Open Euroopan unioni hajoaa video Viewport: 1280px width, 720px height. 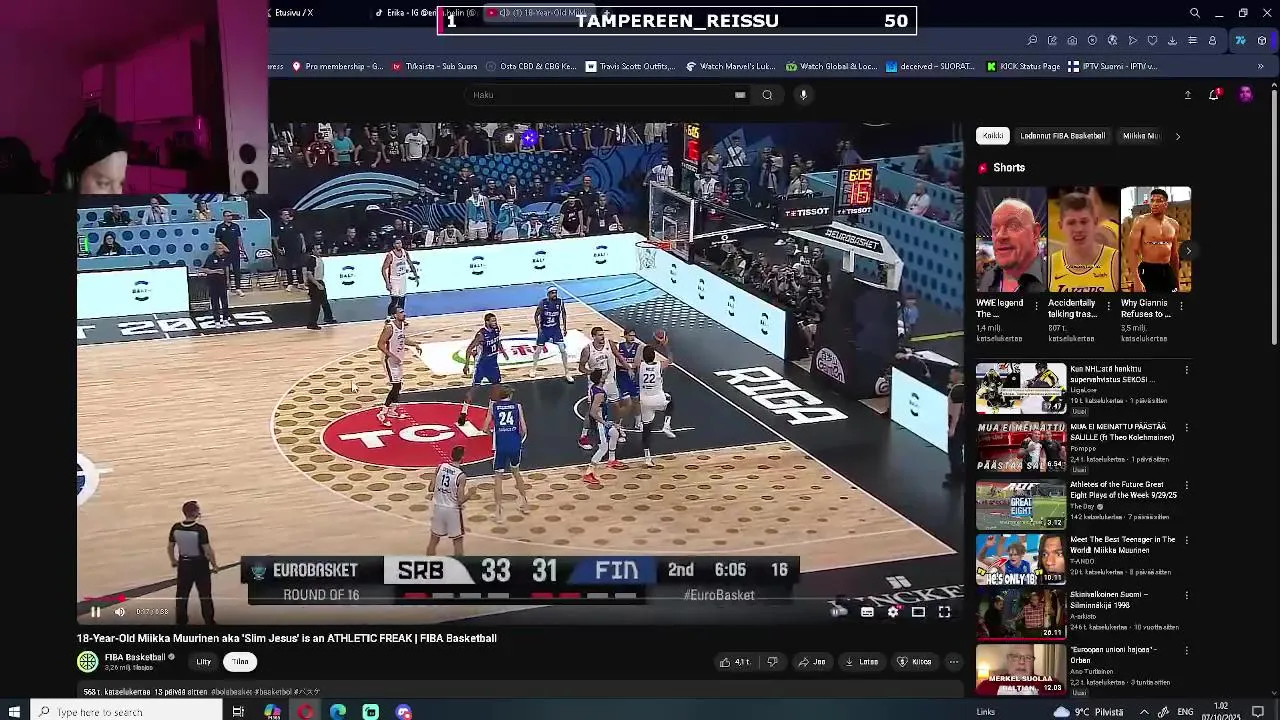click(1021, 669)
